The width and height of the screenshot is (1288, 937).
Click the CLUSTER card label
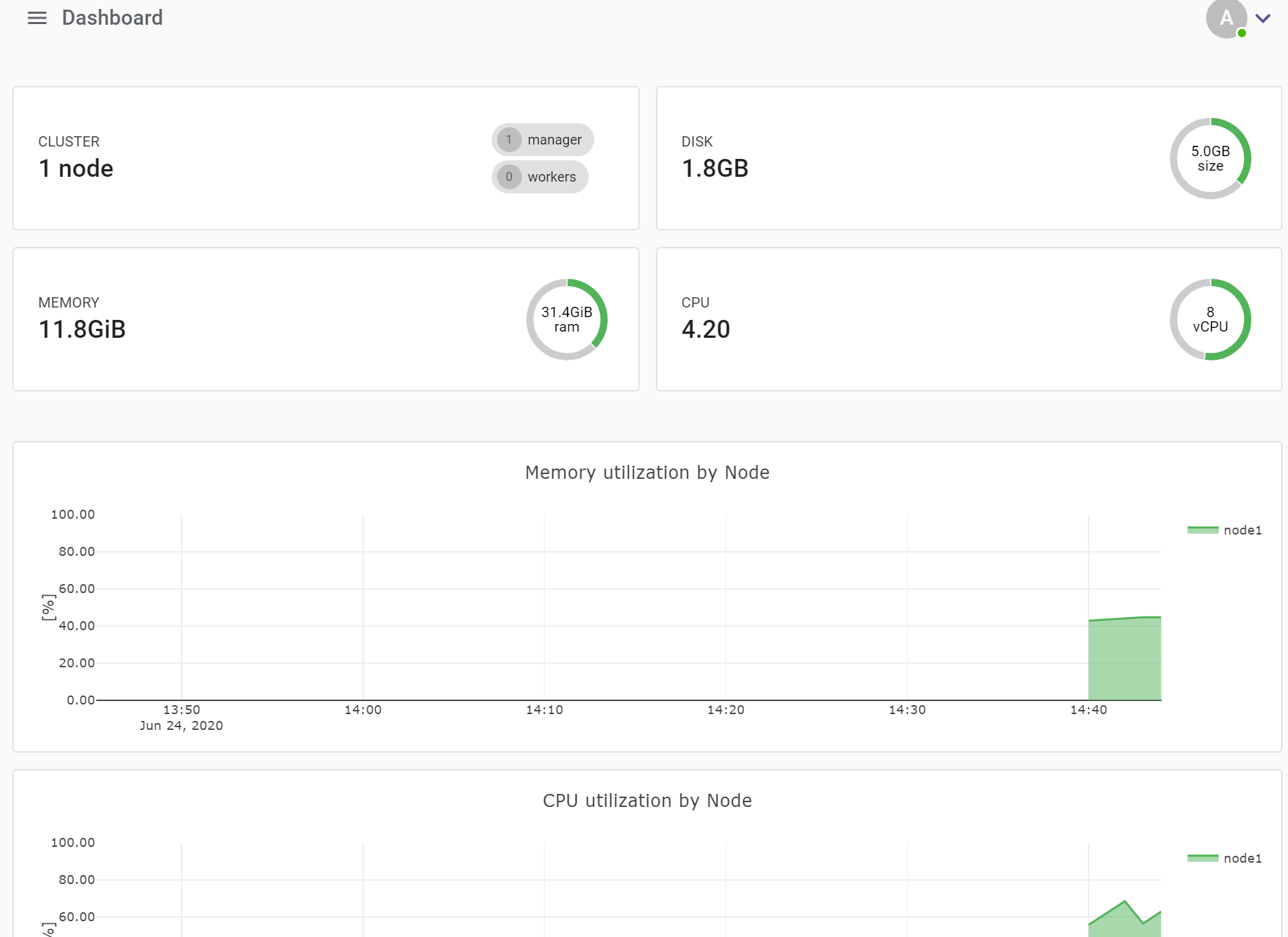pos(69,142)
